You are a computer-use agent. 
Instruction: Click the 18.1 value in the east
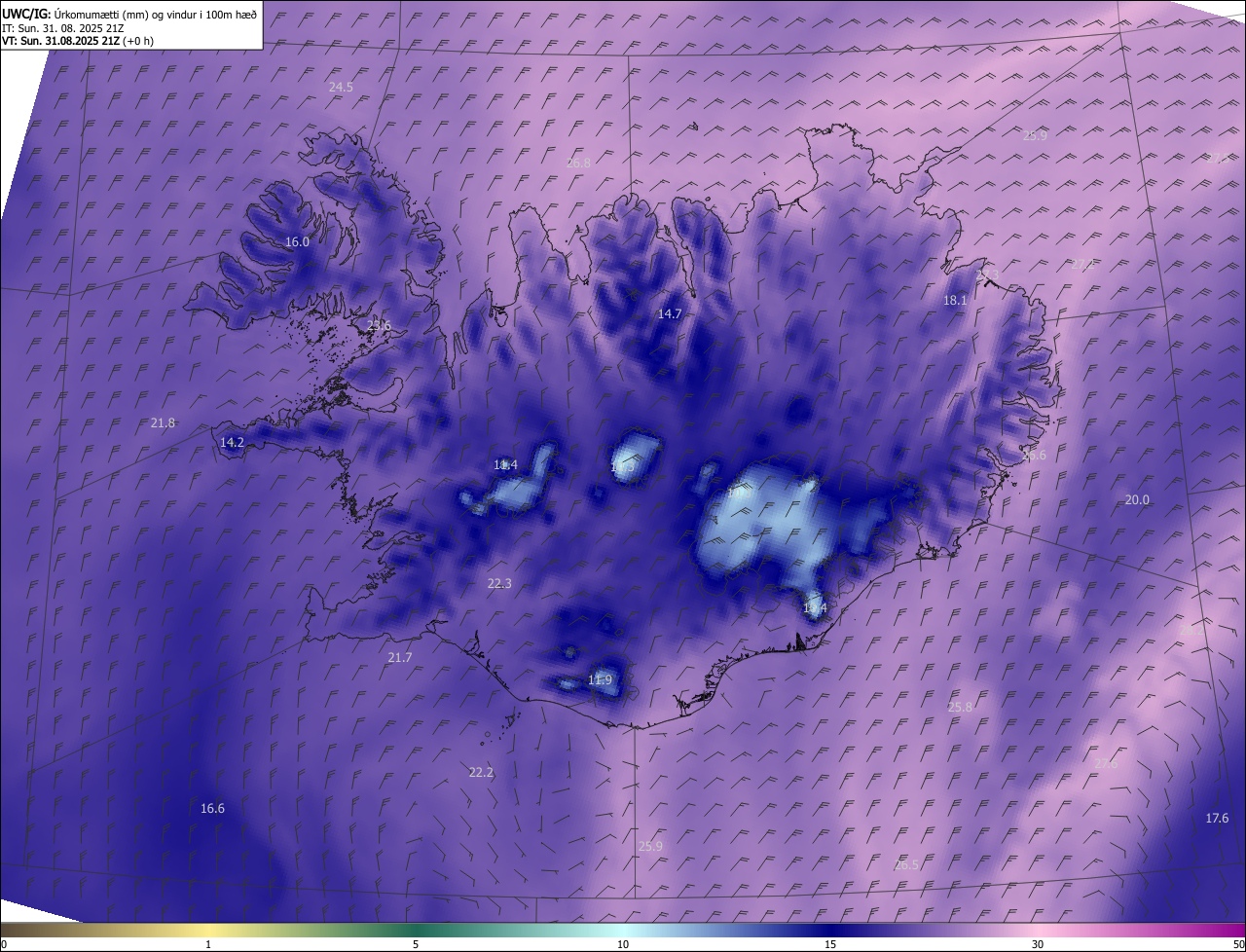point(955,301)
